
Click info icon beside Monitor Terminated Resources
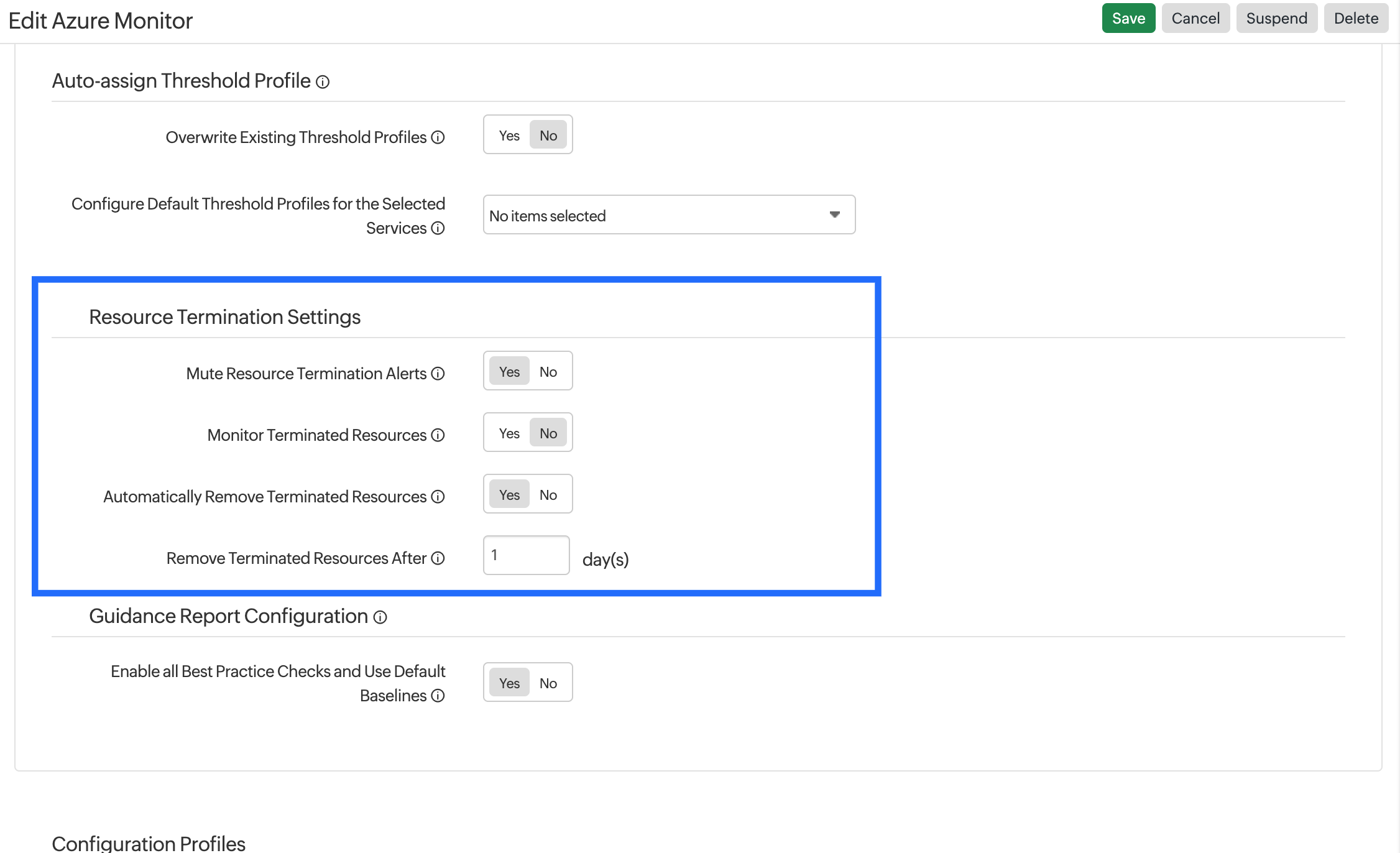coord(438,435)
